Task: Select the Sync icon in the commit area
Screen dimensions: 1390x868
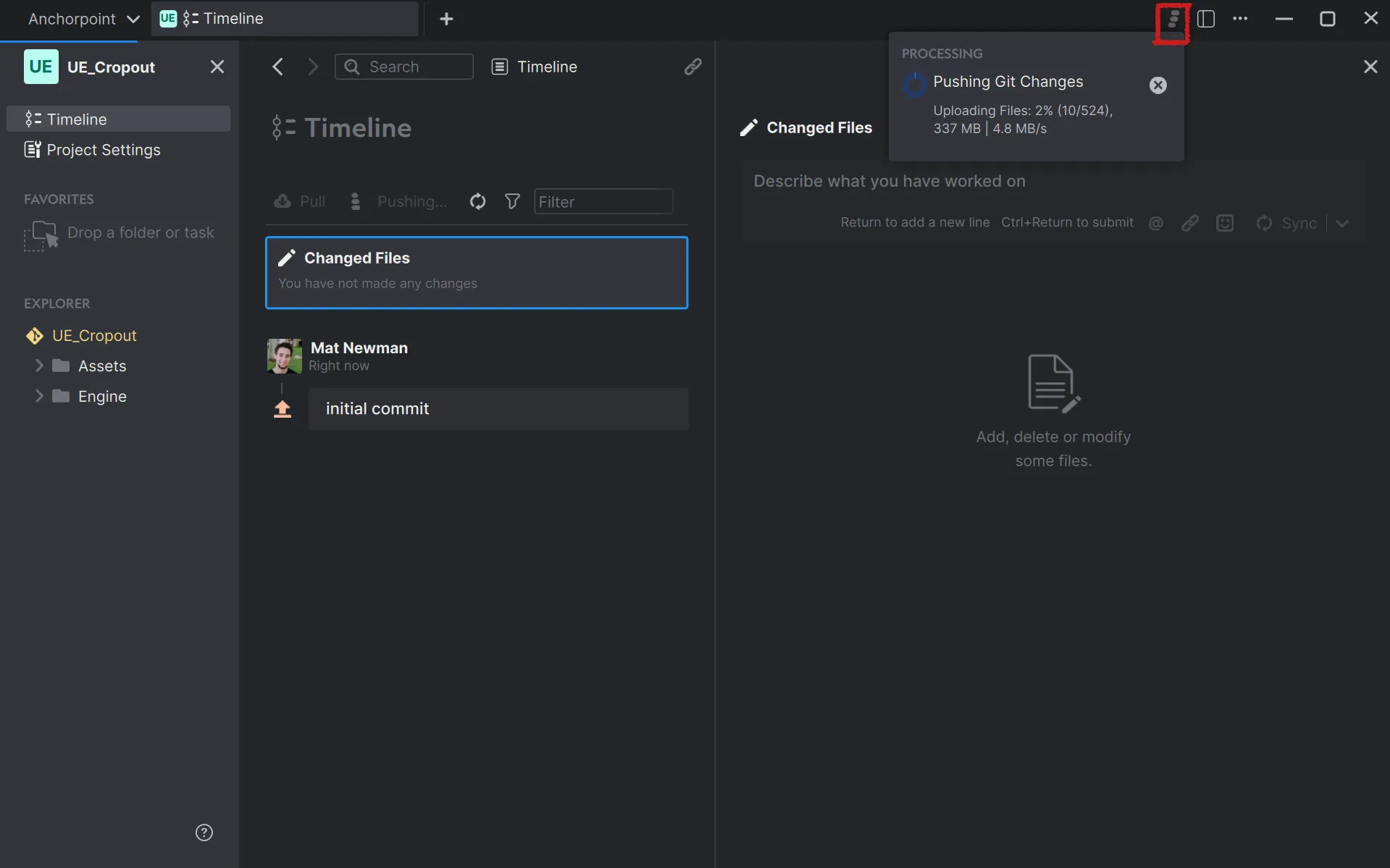Action: click(x=1263, y=223)
